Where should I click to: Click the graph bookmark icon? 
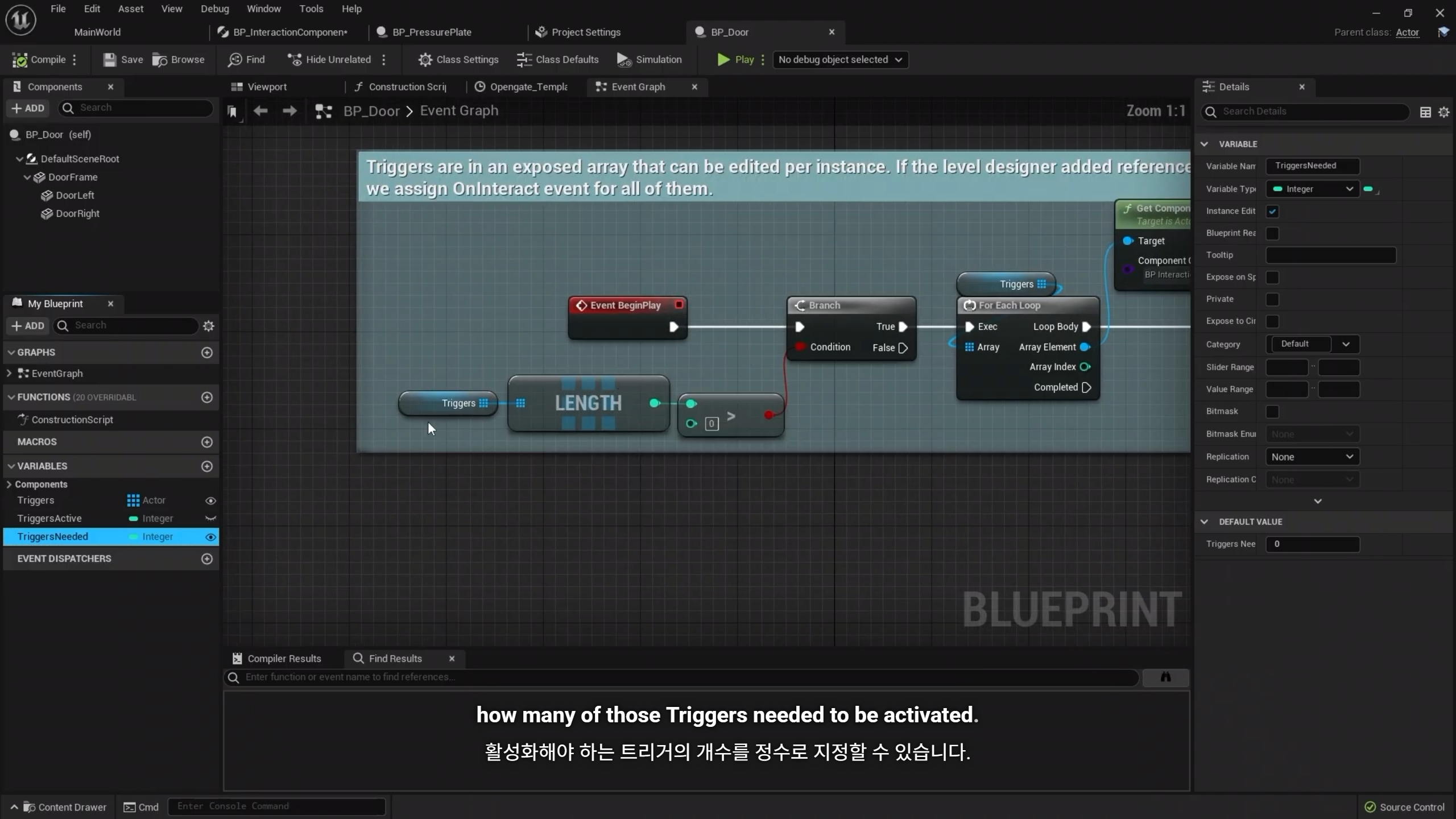click(232, 111)
